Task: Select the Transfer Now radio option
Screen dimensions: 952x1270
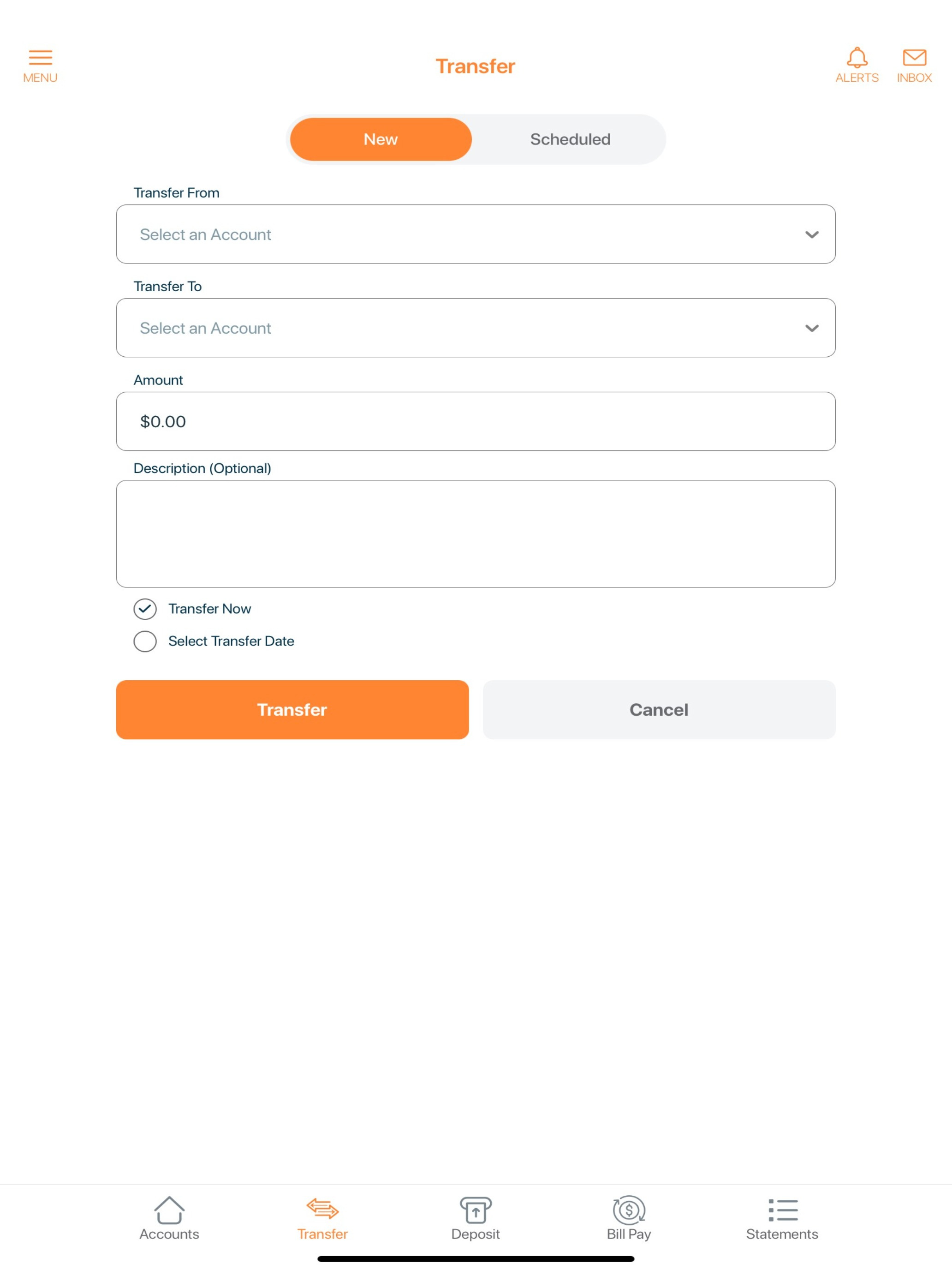Action: pyautogui.click(x=145, y=609)
